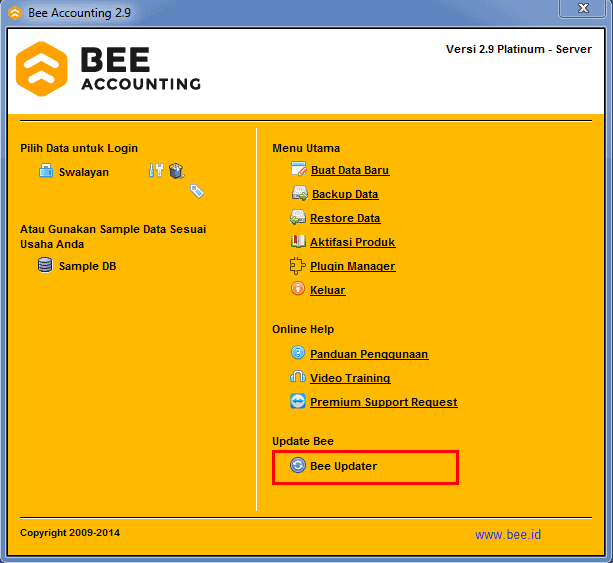Click the title bar Bee app icon

15,13
